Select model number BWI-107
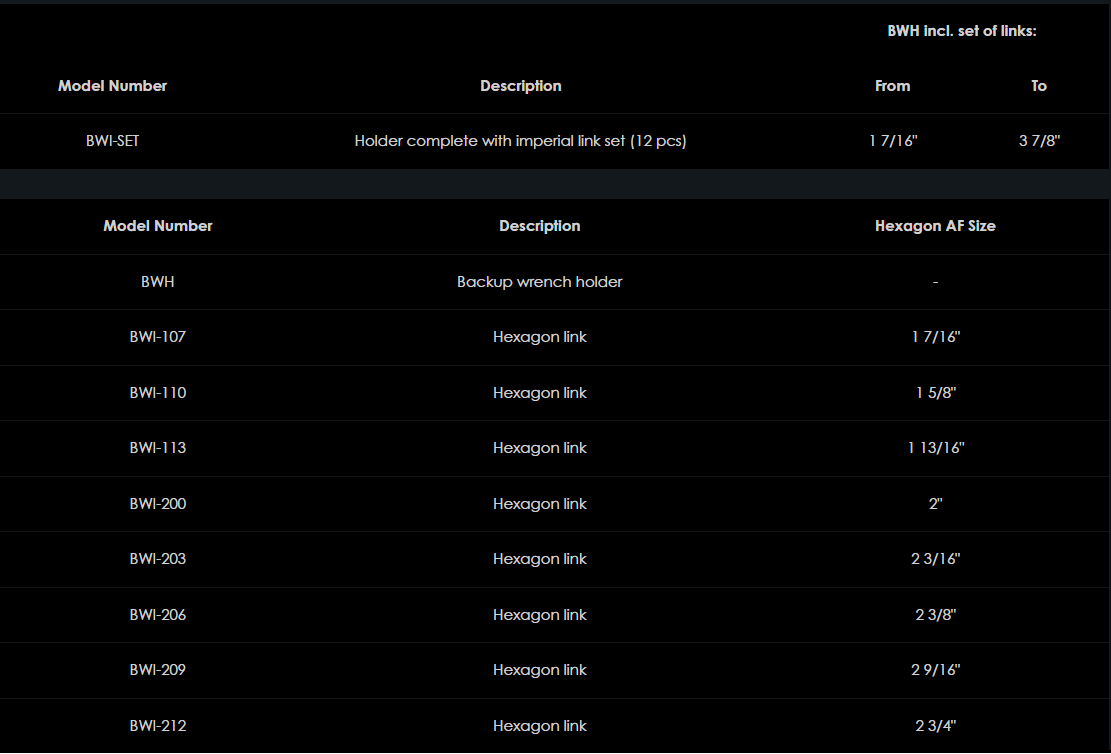Screen dimensions: 1111x754 click(x=158, y=337)
